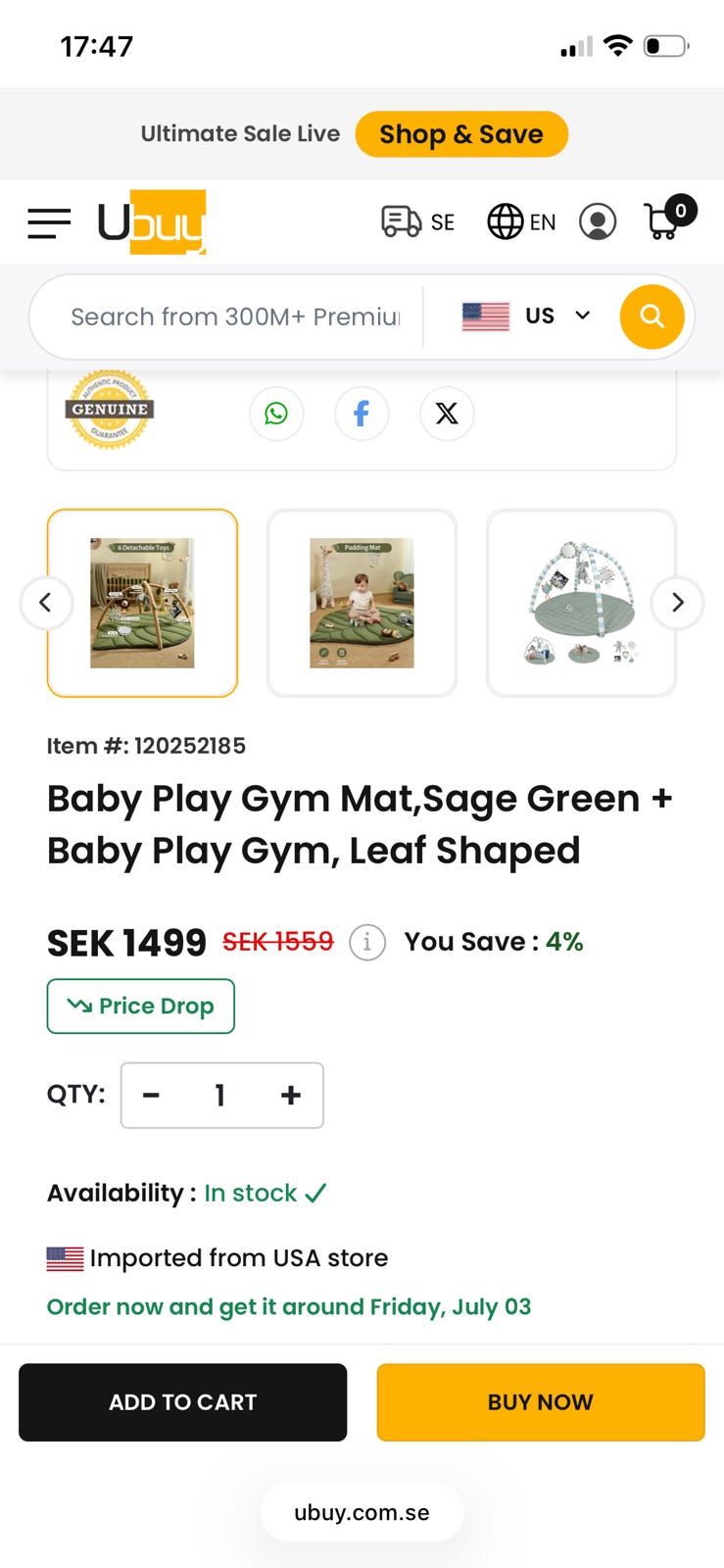
Task: Tap the Buy Now button
Action: [541, 1402]
